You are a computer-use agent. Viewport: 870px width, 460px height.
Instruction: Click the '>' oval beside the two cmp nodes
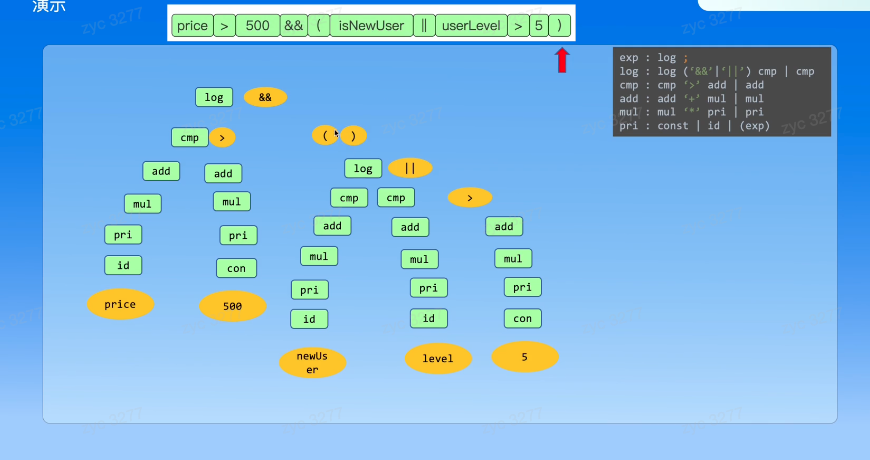(x=470, y=198)
